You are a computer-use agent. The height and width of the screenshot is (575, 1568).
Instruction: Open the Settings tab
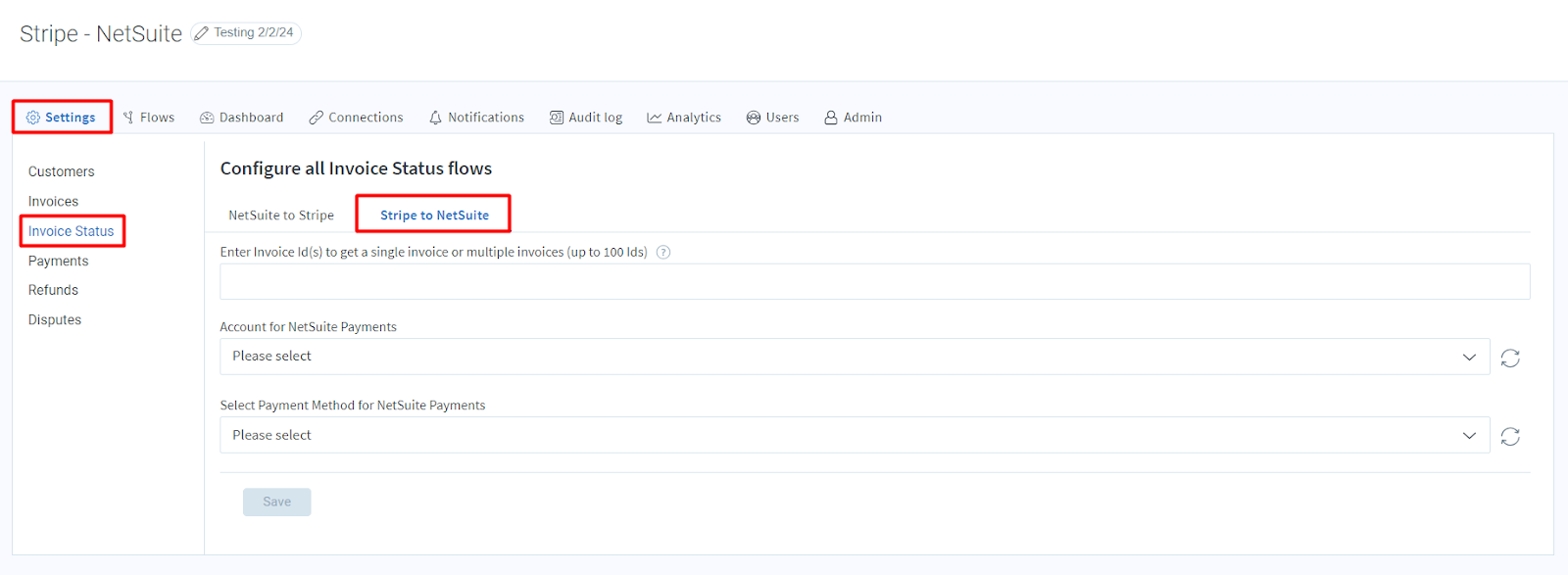click(62, 118)
